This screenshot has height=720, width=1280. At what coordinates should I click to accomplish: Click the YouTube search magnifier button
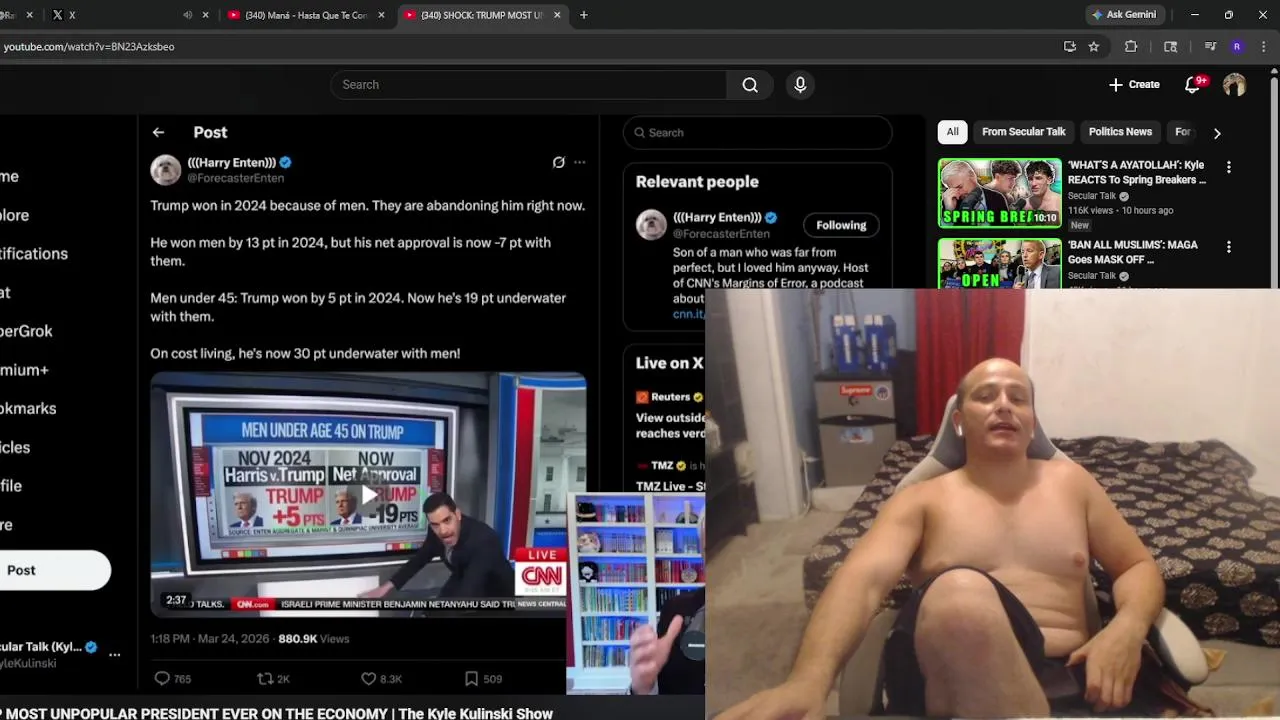pos(750,85)
